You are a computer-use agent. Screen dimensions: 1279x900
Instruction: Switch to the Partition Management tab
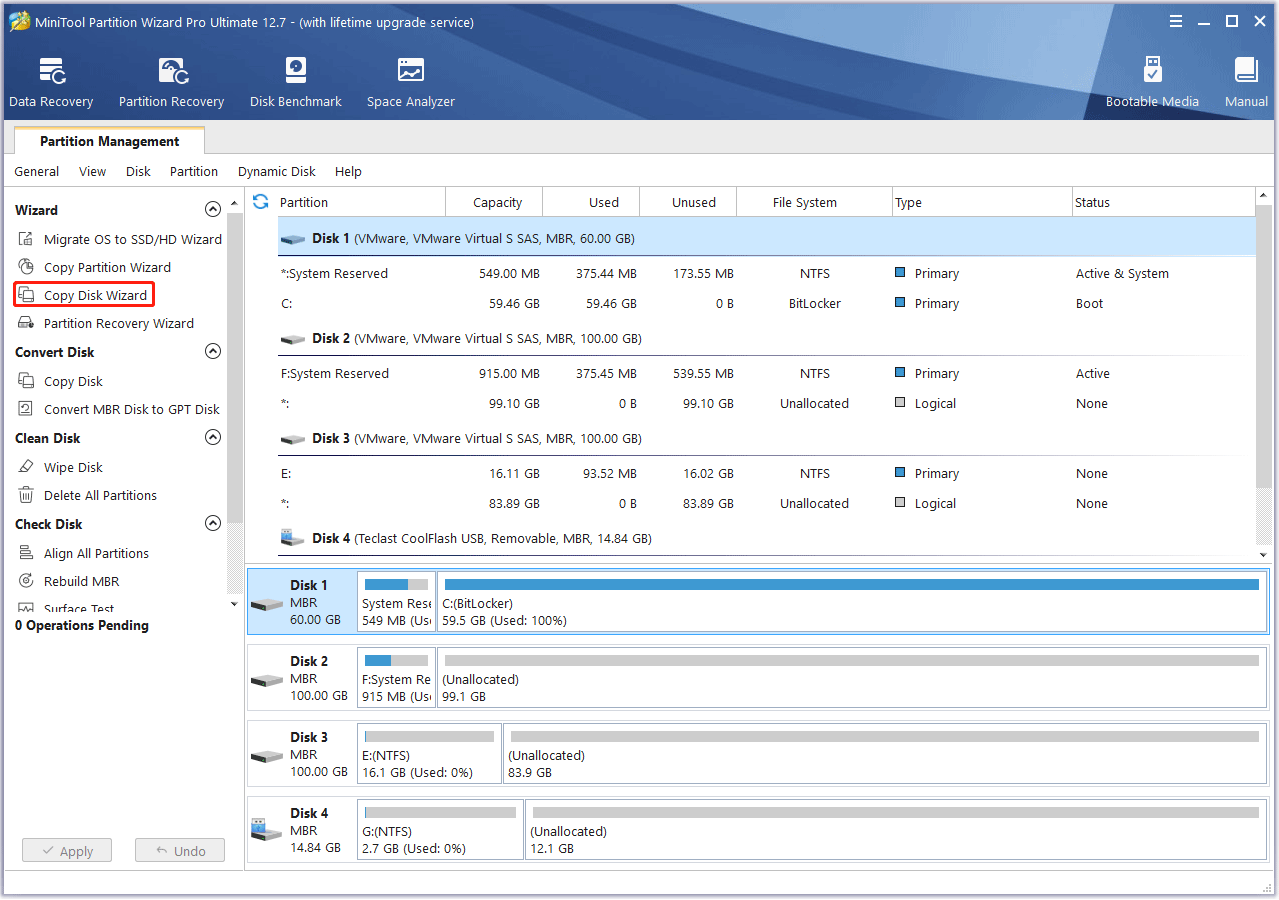click(x=109, y=141)
